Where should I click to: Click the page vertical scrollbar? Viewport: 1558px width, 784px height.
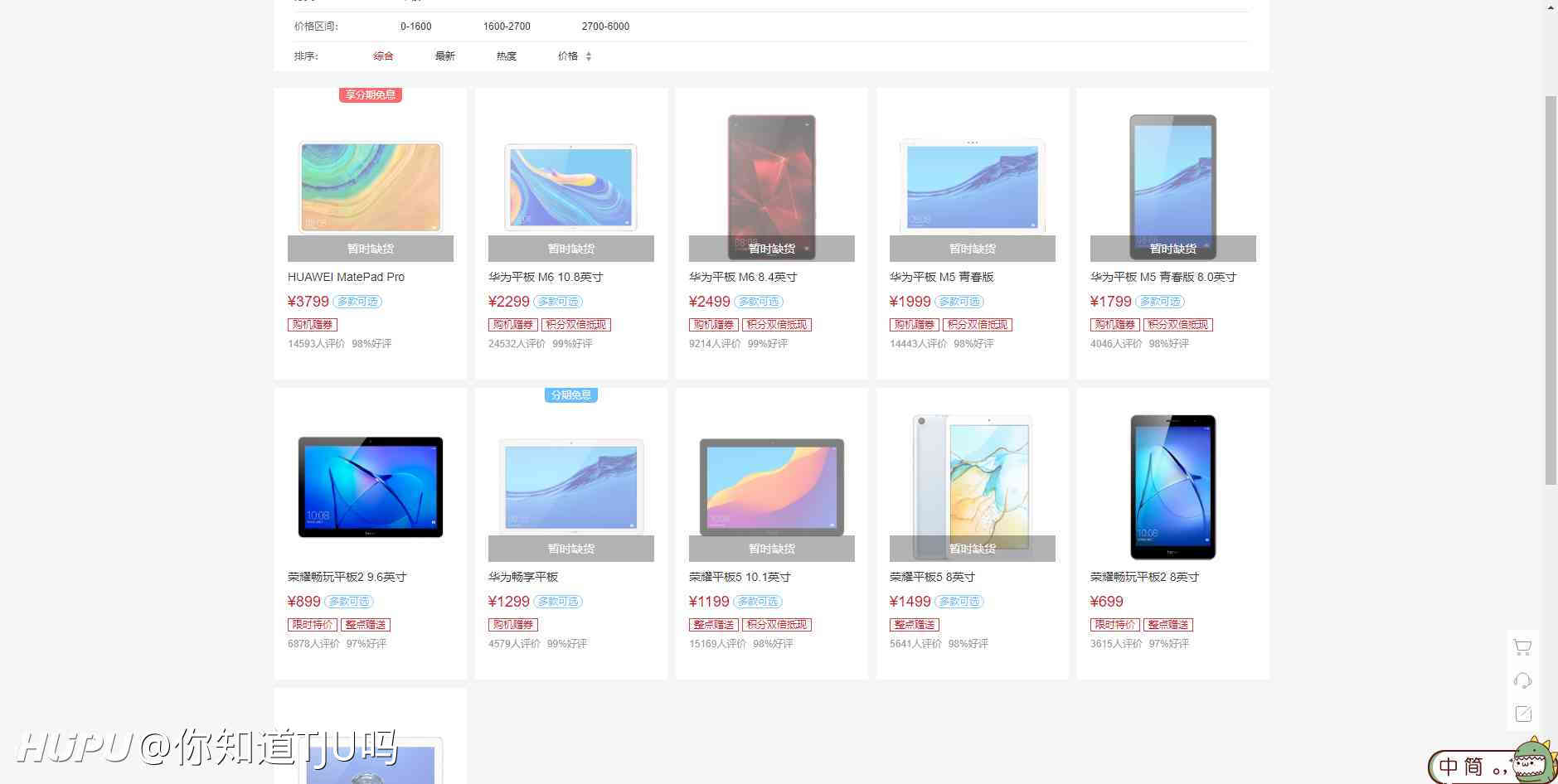coord(1551,290)
